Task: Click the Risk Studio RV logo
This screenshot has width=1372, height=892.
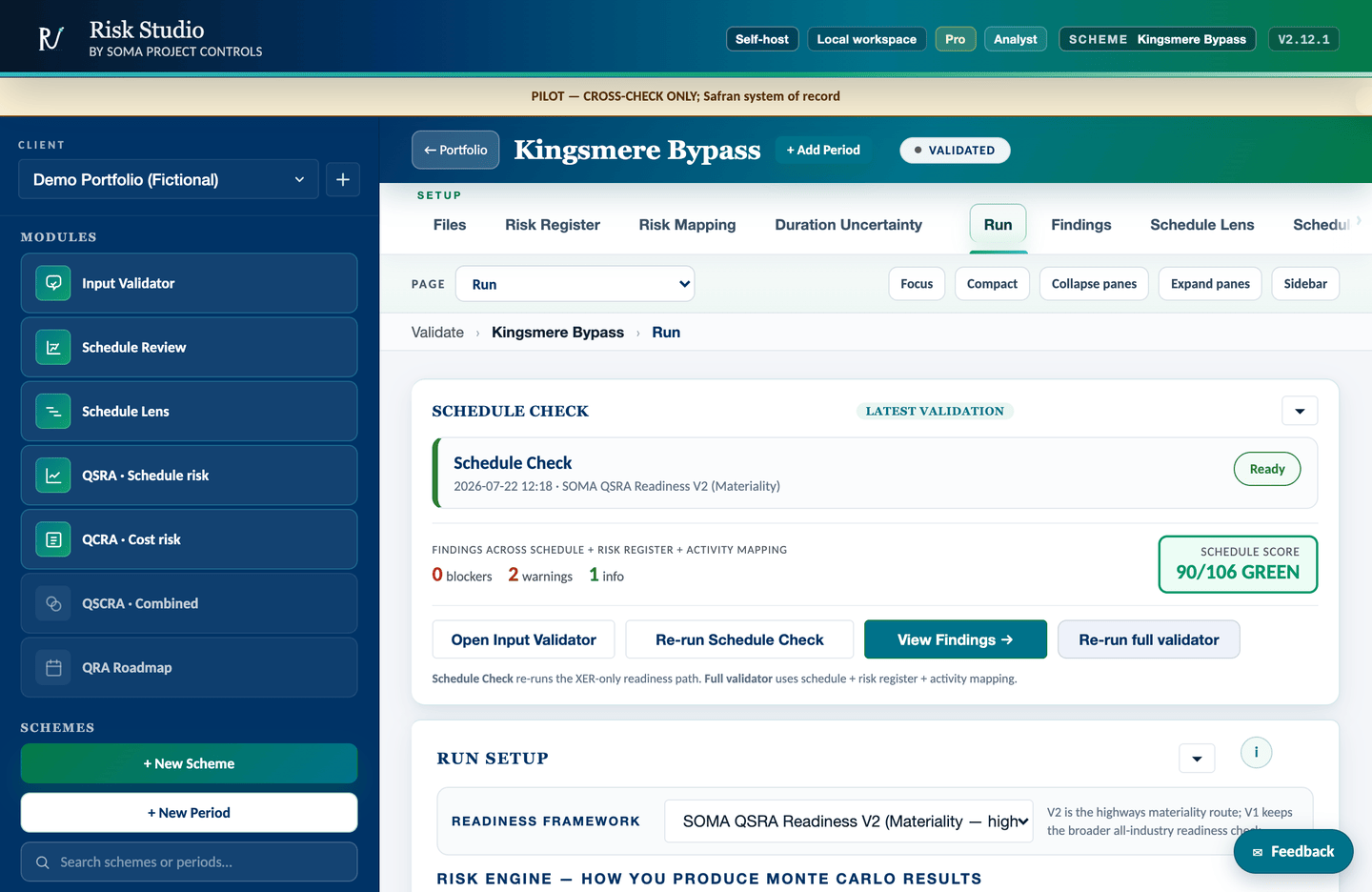Action: (50, 38)
